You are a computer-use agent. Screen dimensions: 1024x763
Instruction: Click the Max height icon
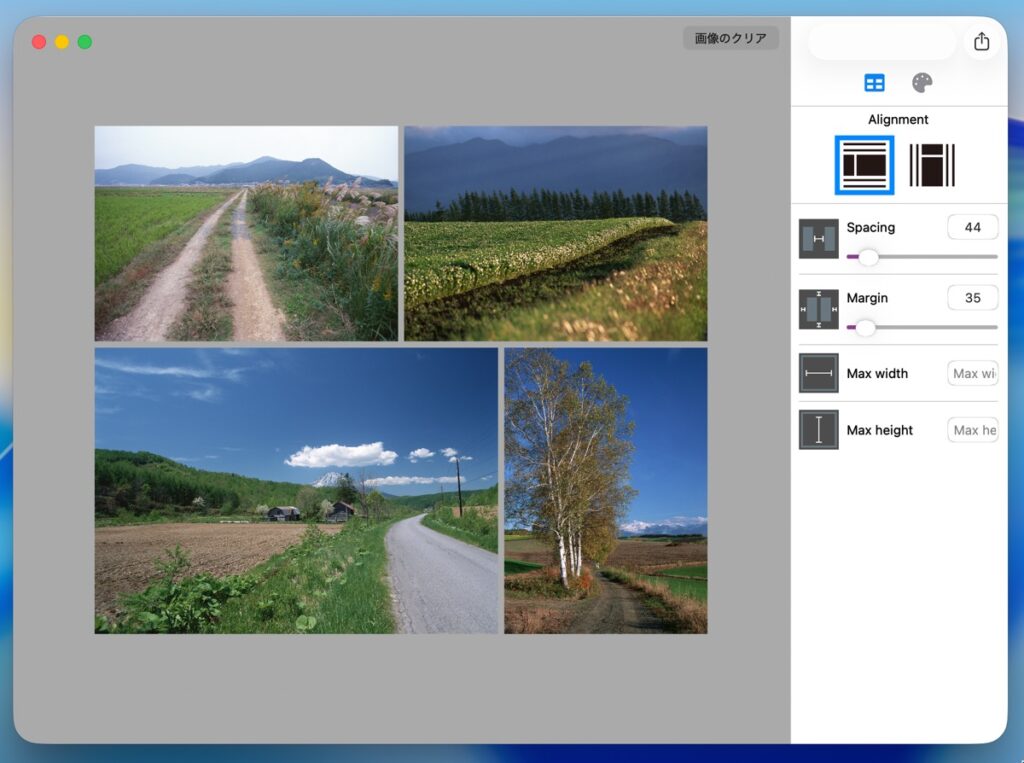click(x=818, y=430)
